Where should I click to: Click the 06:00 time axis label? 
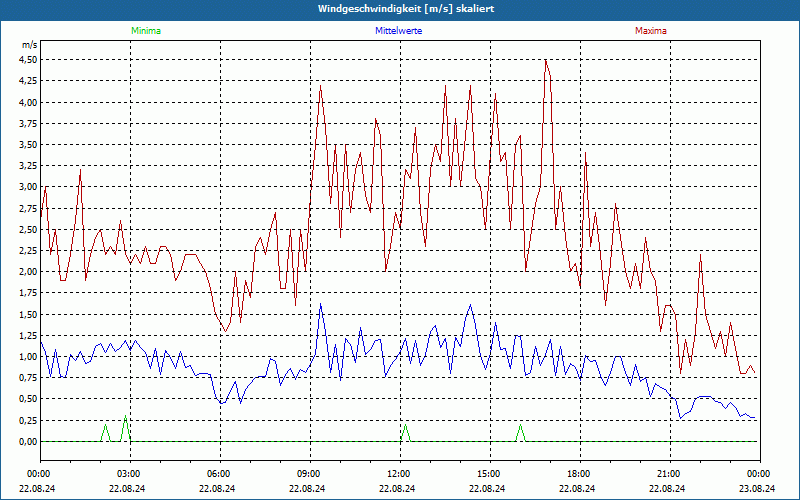[x=220, y=474]
